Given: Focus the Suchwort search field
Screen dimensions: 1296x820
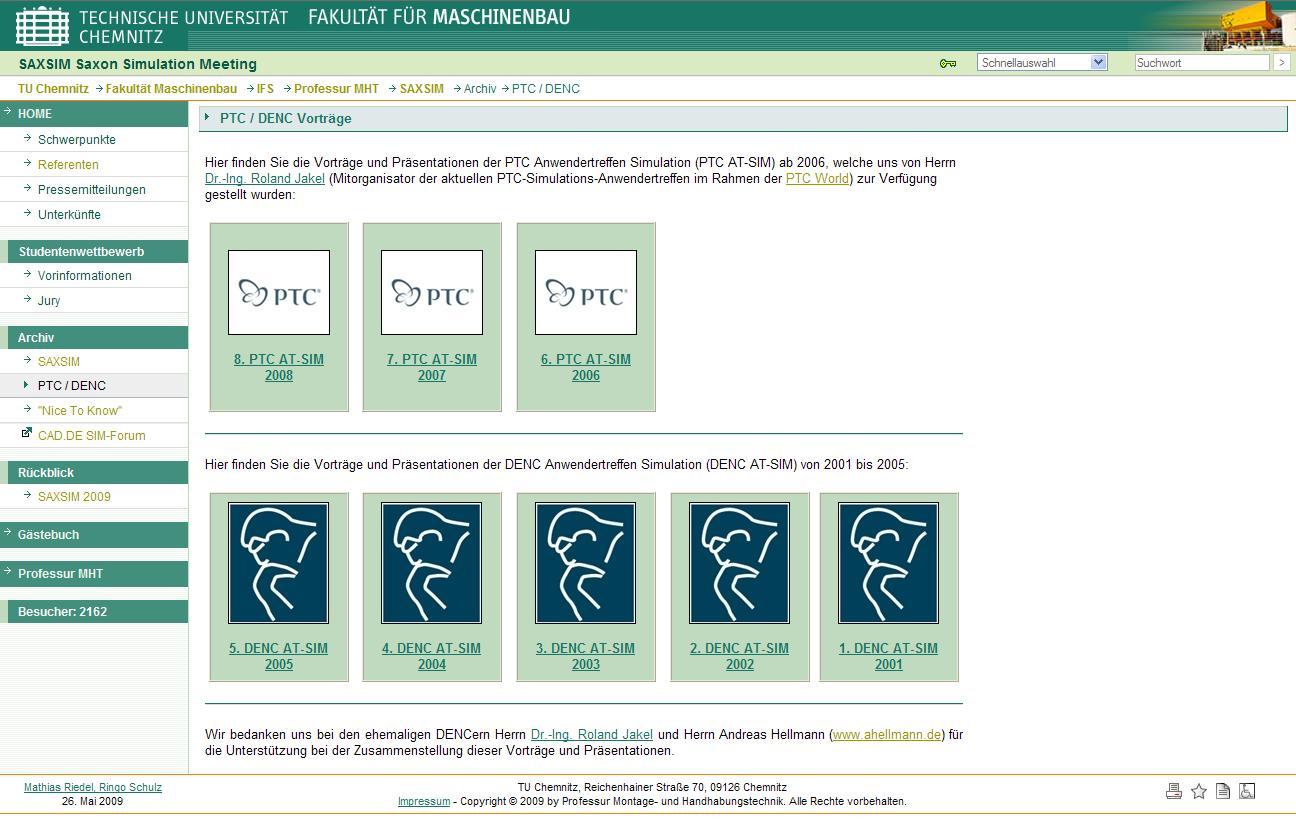Looking at the screenshot, I should pyautogui.click(x=1201, y=62).
